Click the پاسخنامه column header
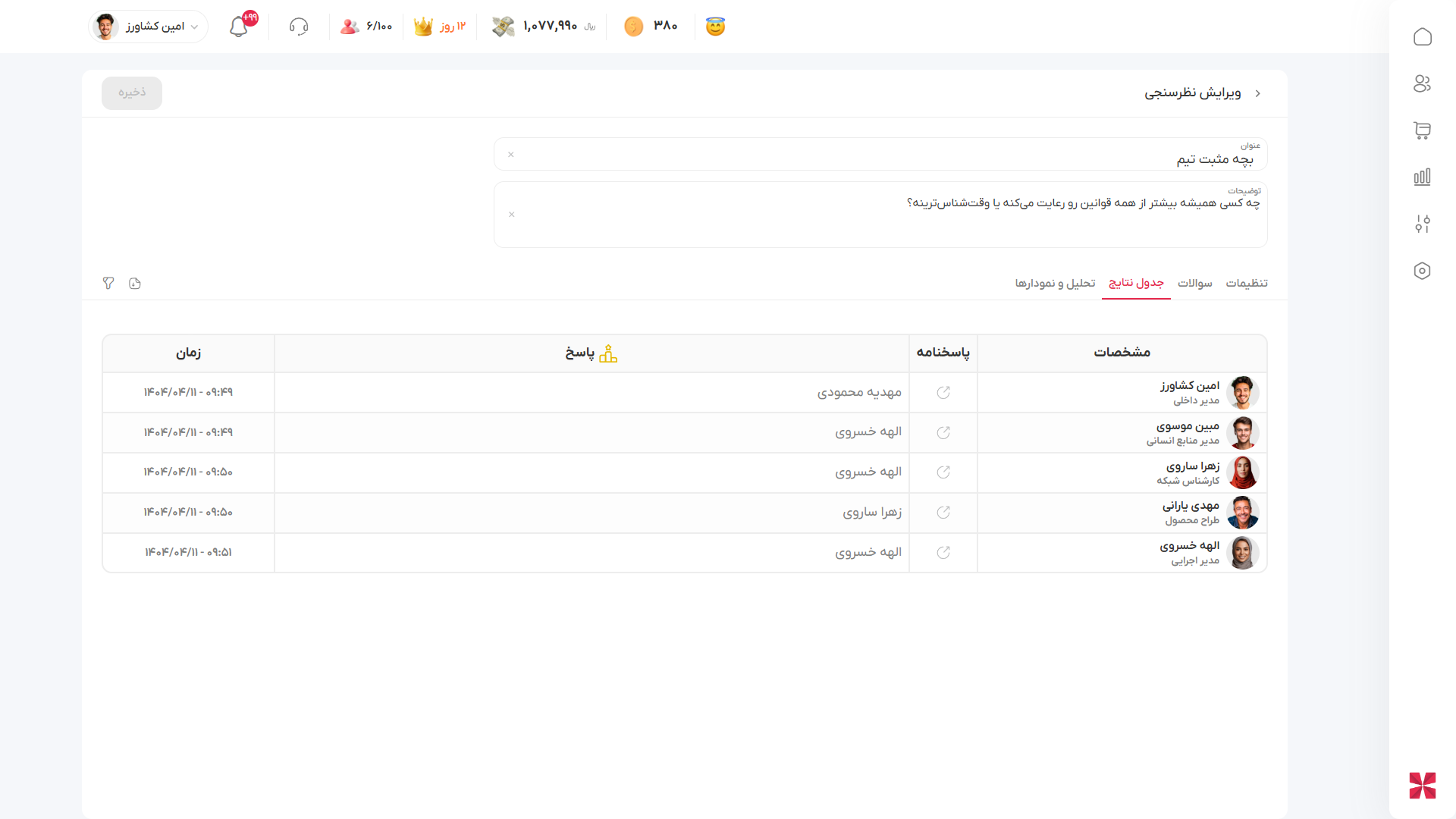 (943, 353)
